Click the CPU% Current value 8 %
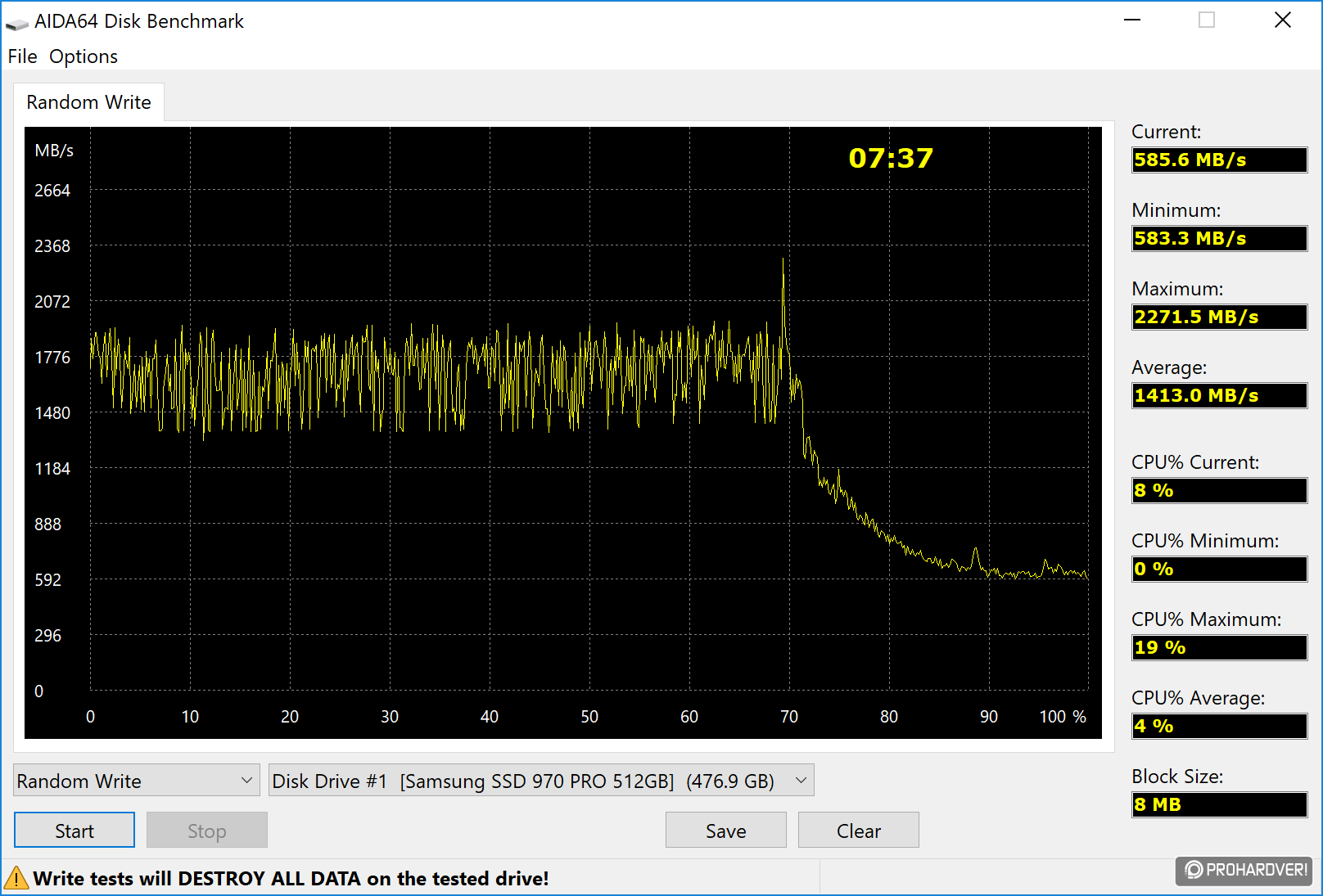Viewport: 1323px width, 896px height. pyautogui.click(x=1219, y=490)
